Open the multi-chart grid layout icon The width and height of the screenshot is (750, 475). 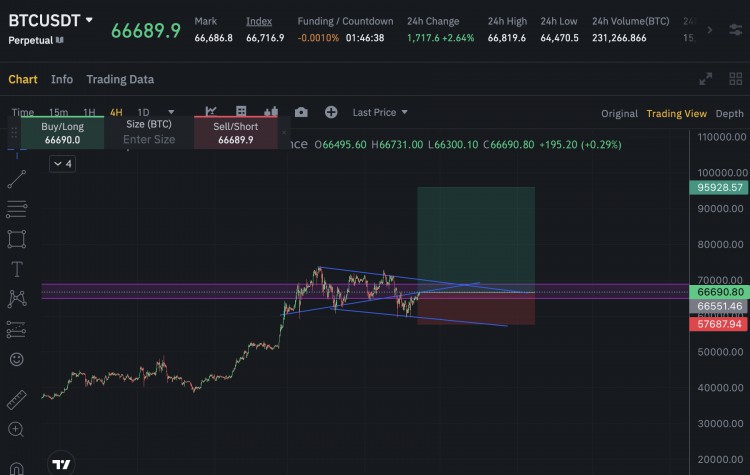pos(736,79)
